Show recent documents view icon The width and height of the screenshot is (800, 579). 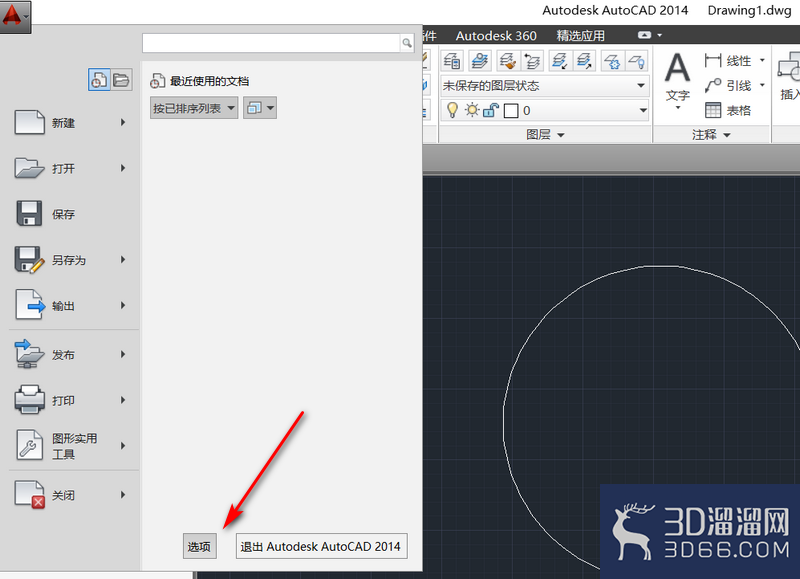click(99, 80)
